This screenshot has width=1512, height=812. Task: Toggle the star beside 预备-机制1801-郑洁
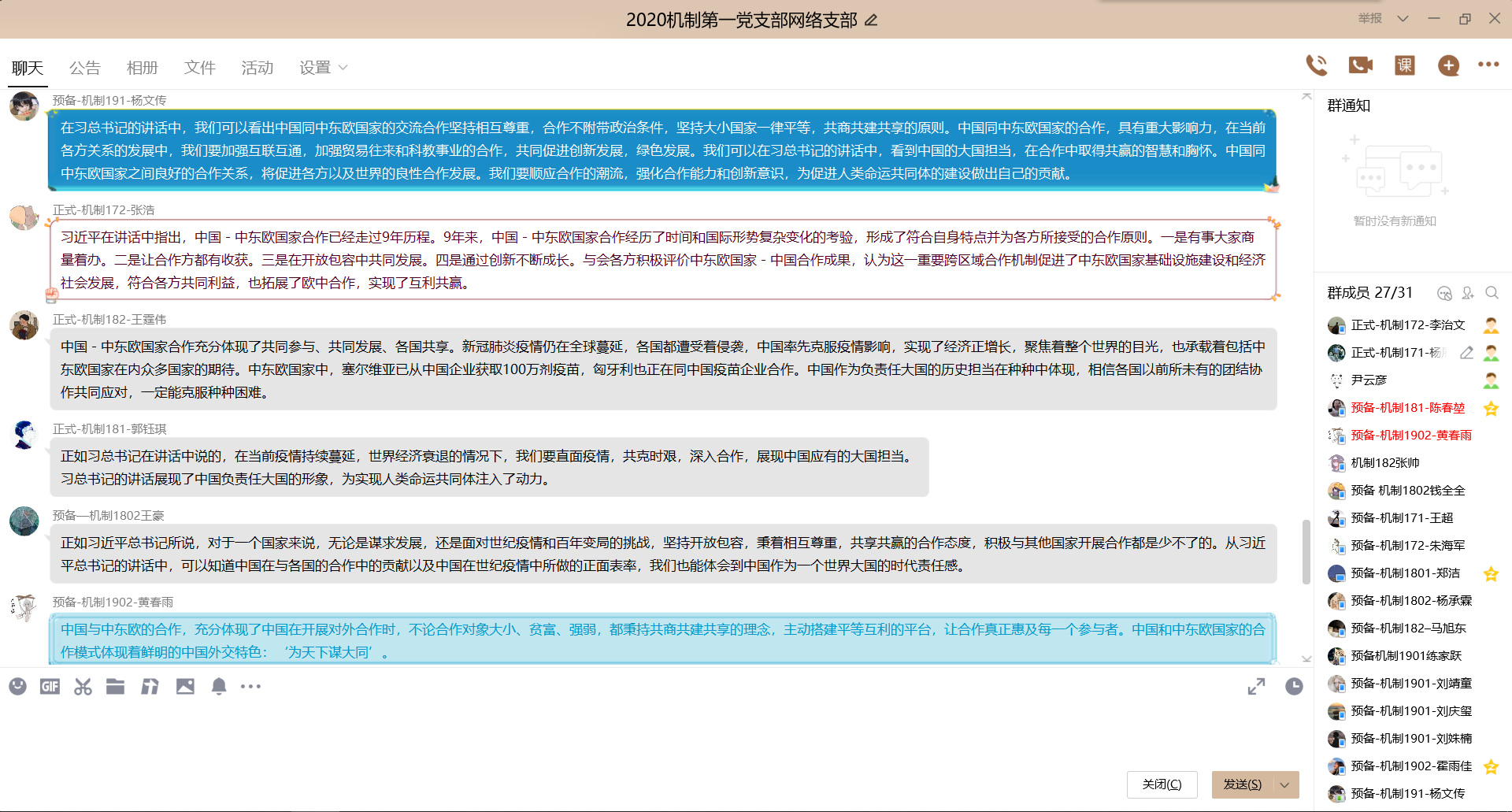coord(1490,573)
